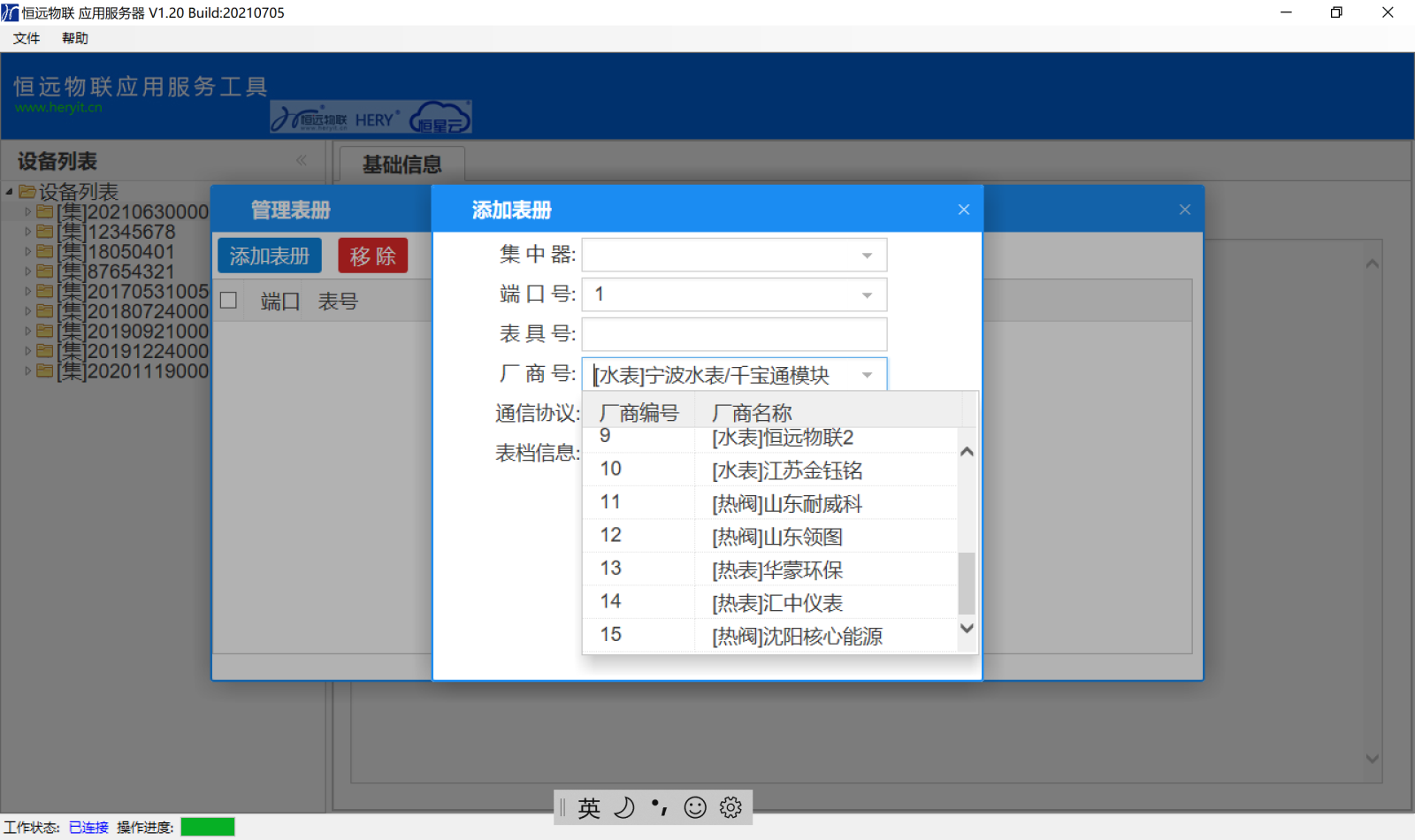
Task: Select vendor 14 [热表]汇中仪表
Action: click(769, 602)
